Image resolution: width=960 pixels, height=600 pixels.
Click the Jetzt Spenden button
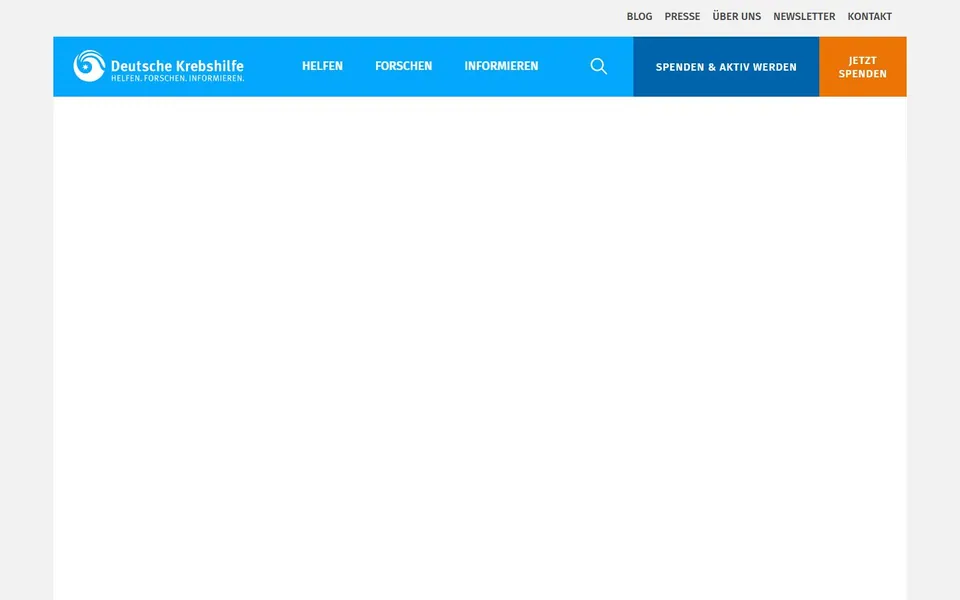(863, 67)
